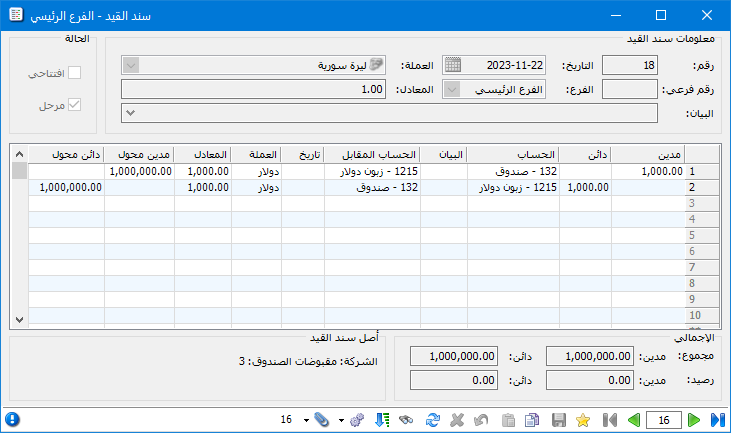Click the رقم فرعي sub-number field
This screenshot has width=731, height=433.
click(x=630, y=89)
